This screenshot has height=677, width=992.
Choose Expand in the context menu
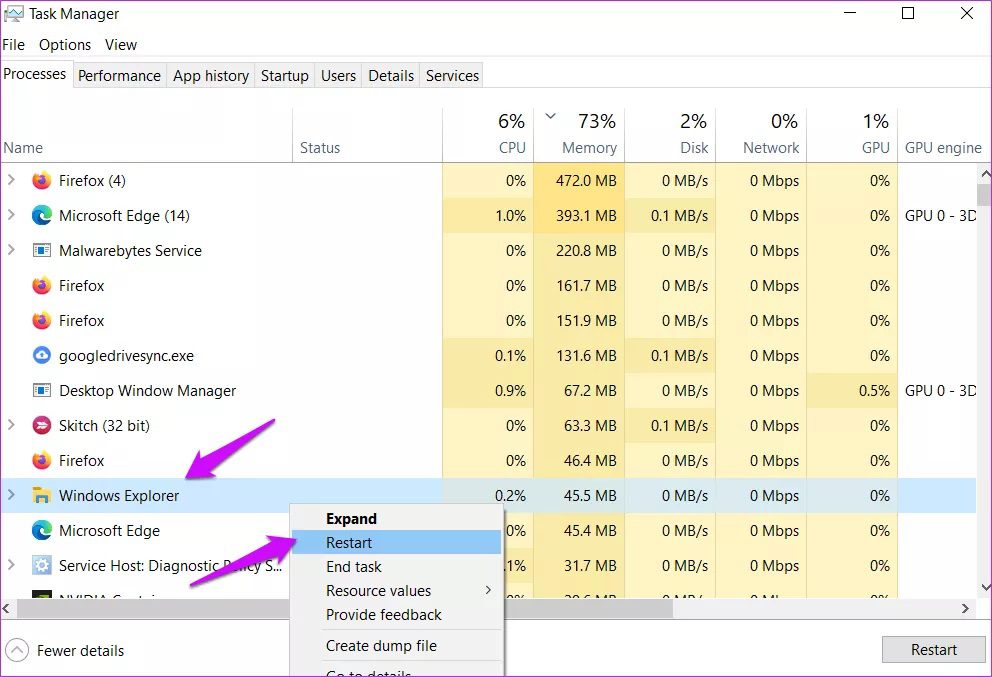[395, 519]
